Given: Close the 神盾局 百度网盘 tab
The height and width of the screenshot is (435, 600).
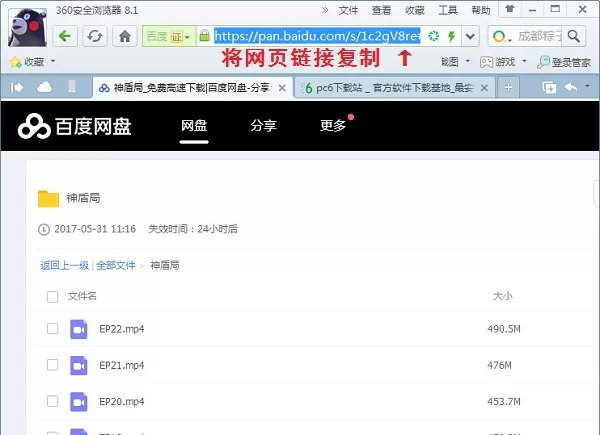Looking at the screenshot, I should pyautogui.click(x=282, y=88).
